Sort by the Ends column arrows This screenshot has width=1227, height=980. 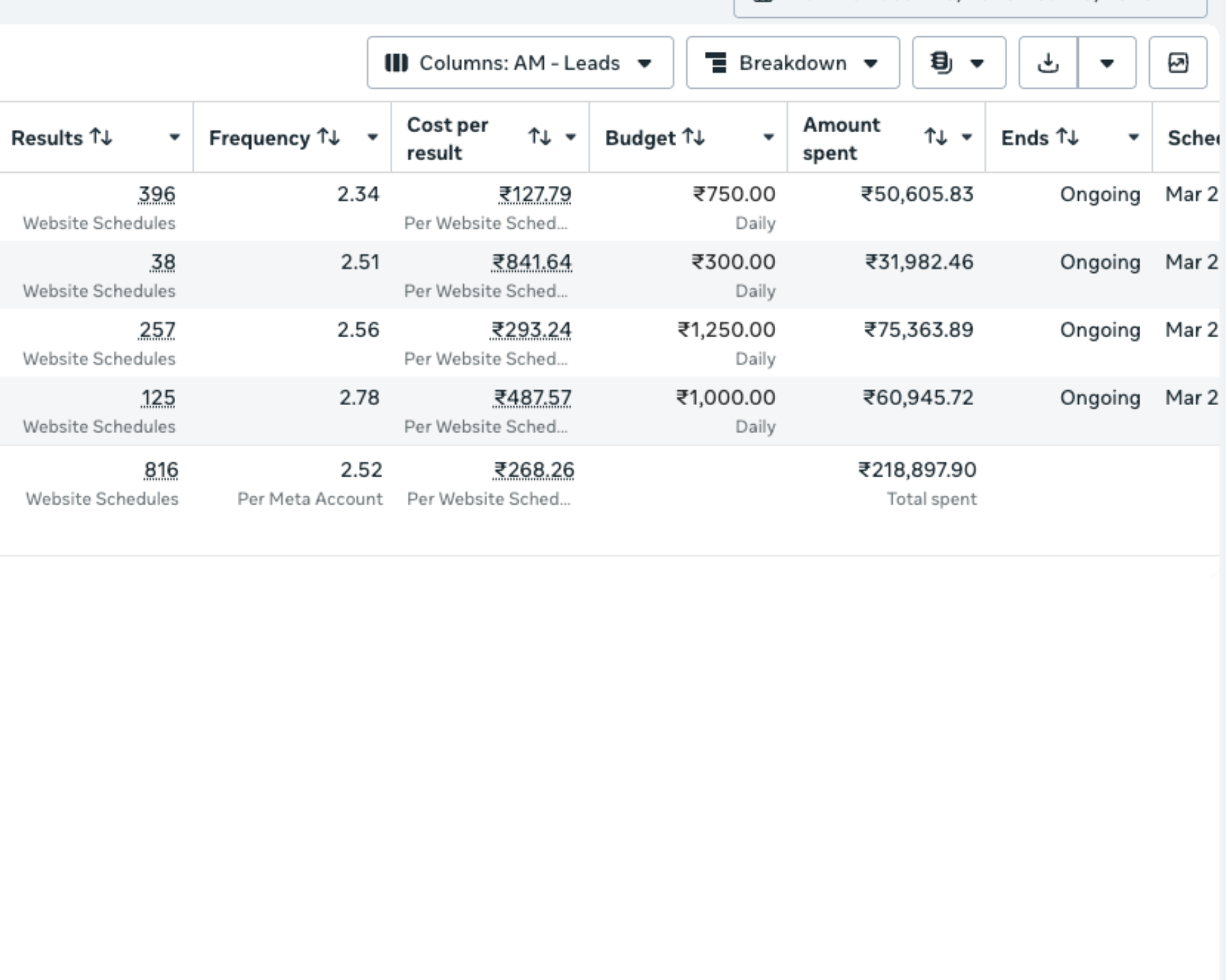1067,137
